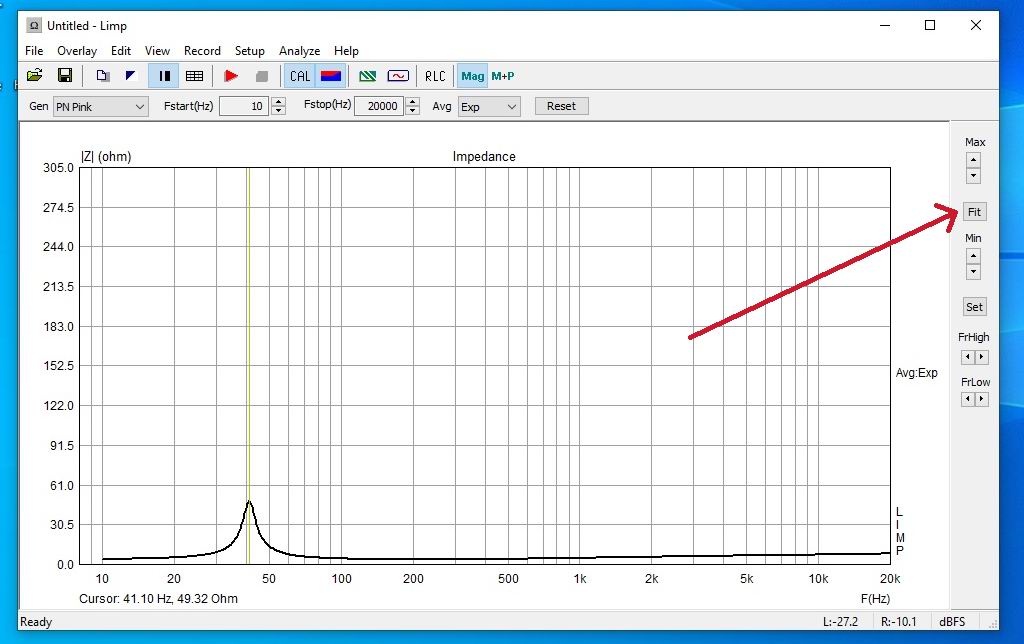Click the Reset button
The height and width of the screenshot is (644, 1024).
pyautogui.click(x=562, y=106)
